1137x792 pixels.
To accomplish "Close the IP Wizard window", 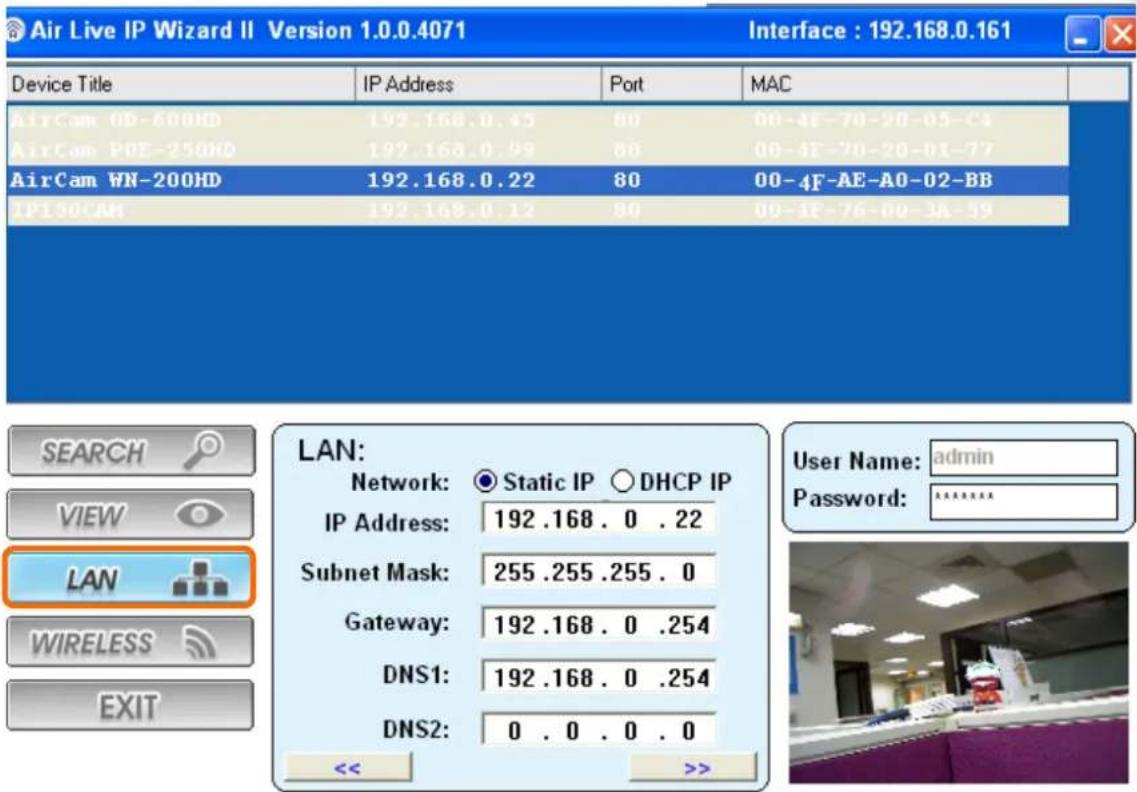I will (1120, 34).
